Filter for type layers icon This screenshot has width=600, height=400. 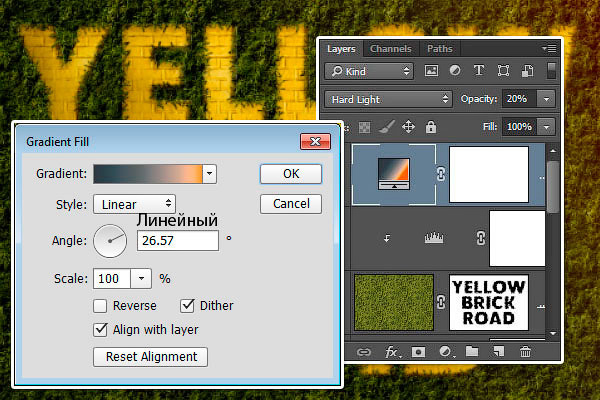(x=479, y=71)
